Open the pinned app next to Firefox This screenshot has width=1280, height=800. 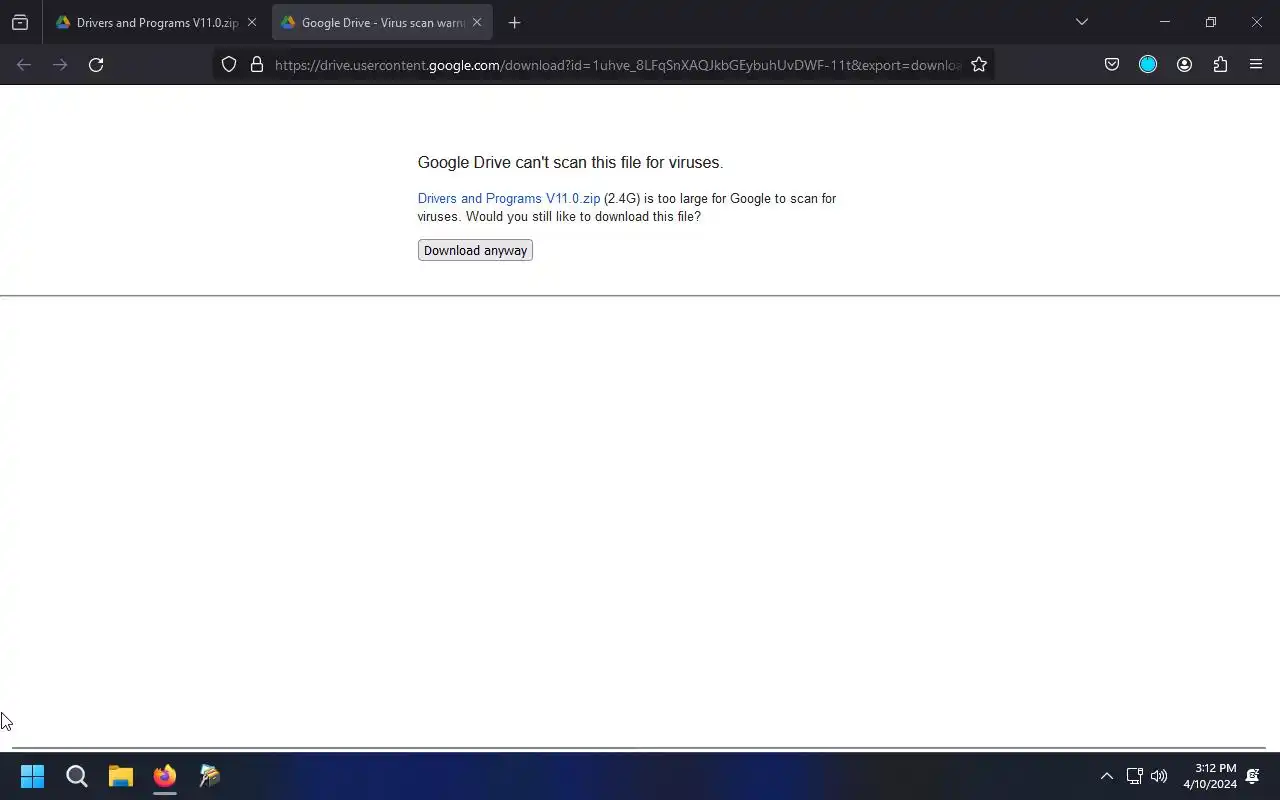pos(209,776)
